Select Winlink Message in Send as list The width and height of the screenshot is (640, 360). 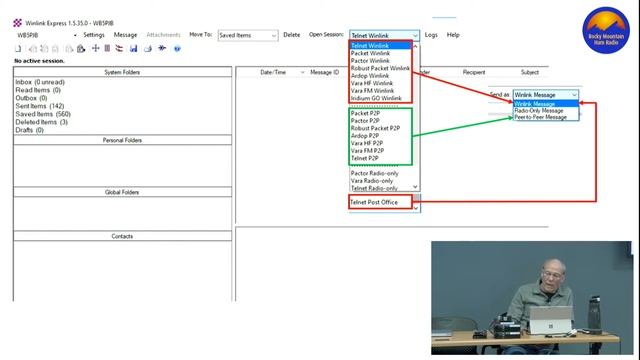(x=546, y=104)
